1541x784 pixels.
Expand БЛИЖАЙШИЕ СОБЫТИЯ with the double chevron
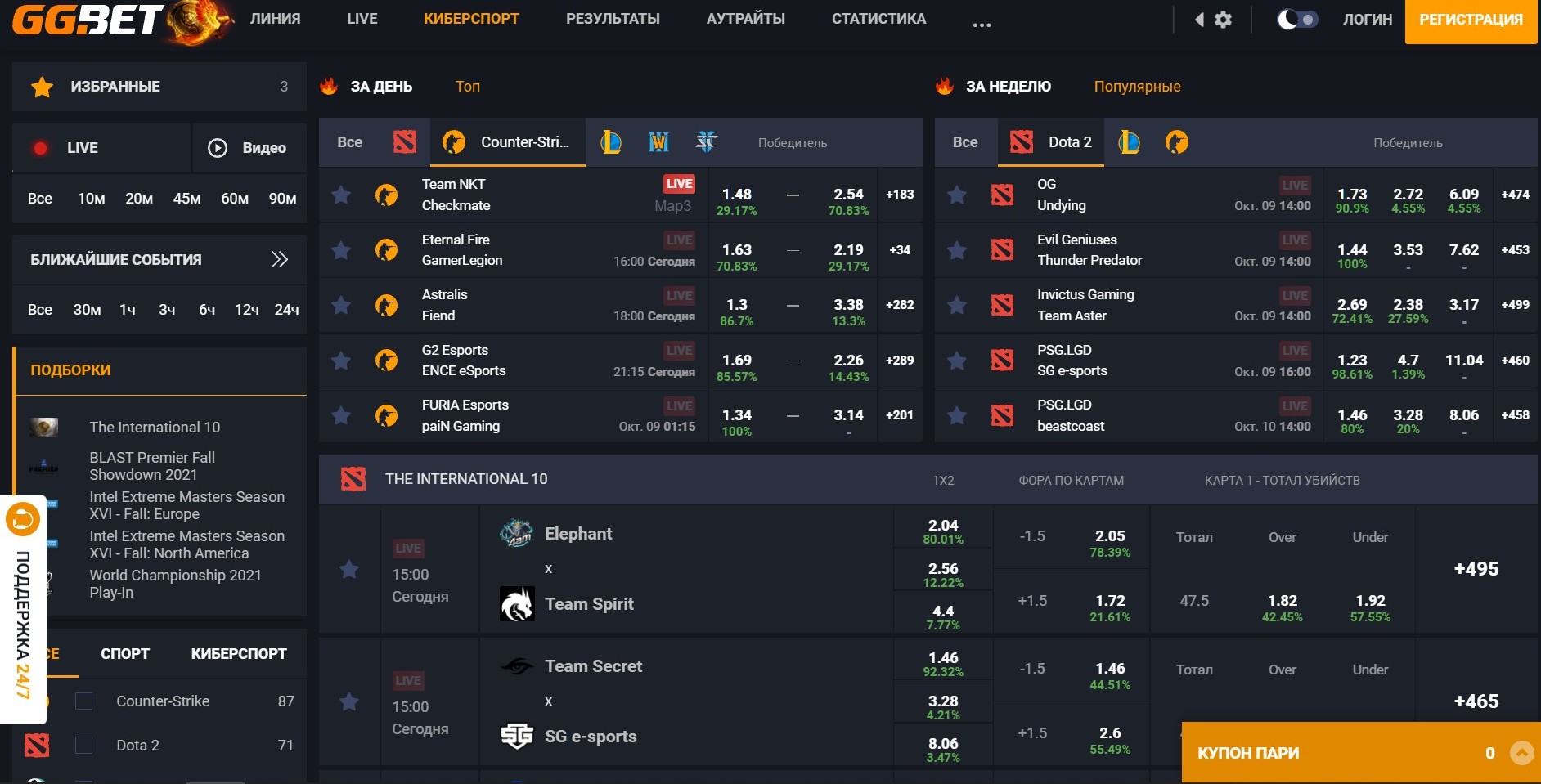click(x=280, y=260)
